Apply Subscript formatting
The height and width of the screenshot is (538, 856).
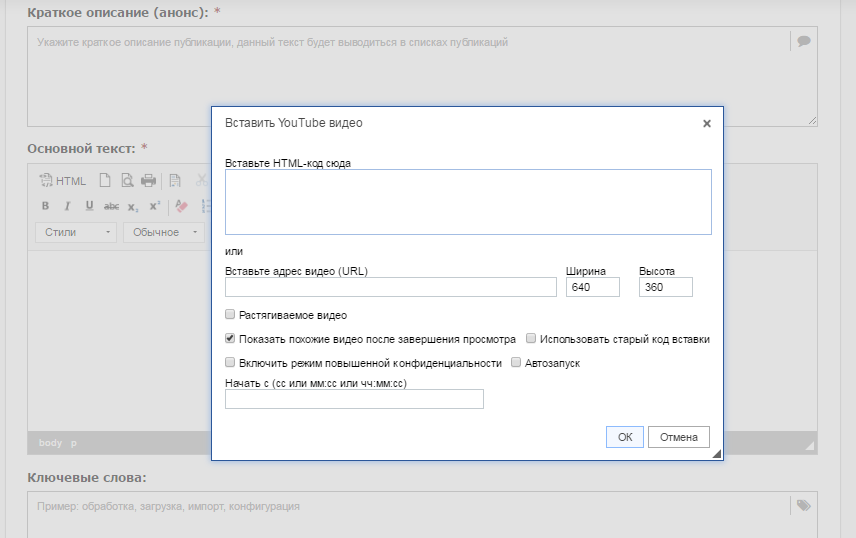[x=133, y=206]
